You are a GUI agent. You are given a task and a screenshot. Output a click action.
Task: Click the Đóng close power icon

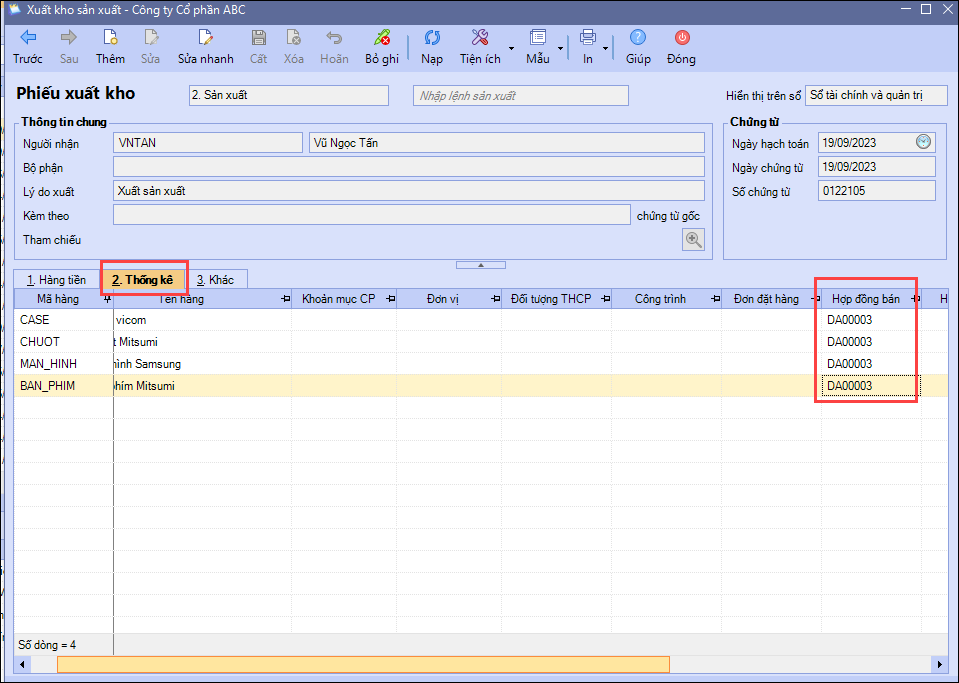click(x=681, y=38)
